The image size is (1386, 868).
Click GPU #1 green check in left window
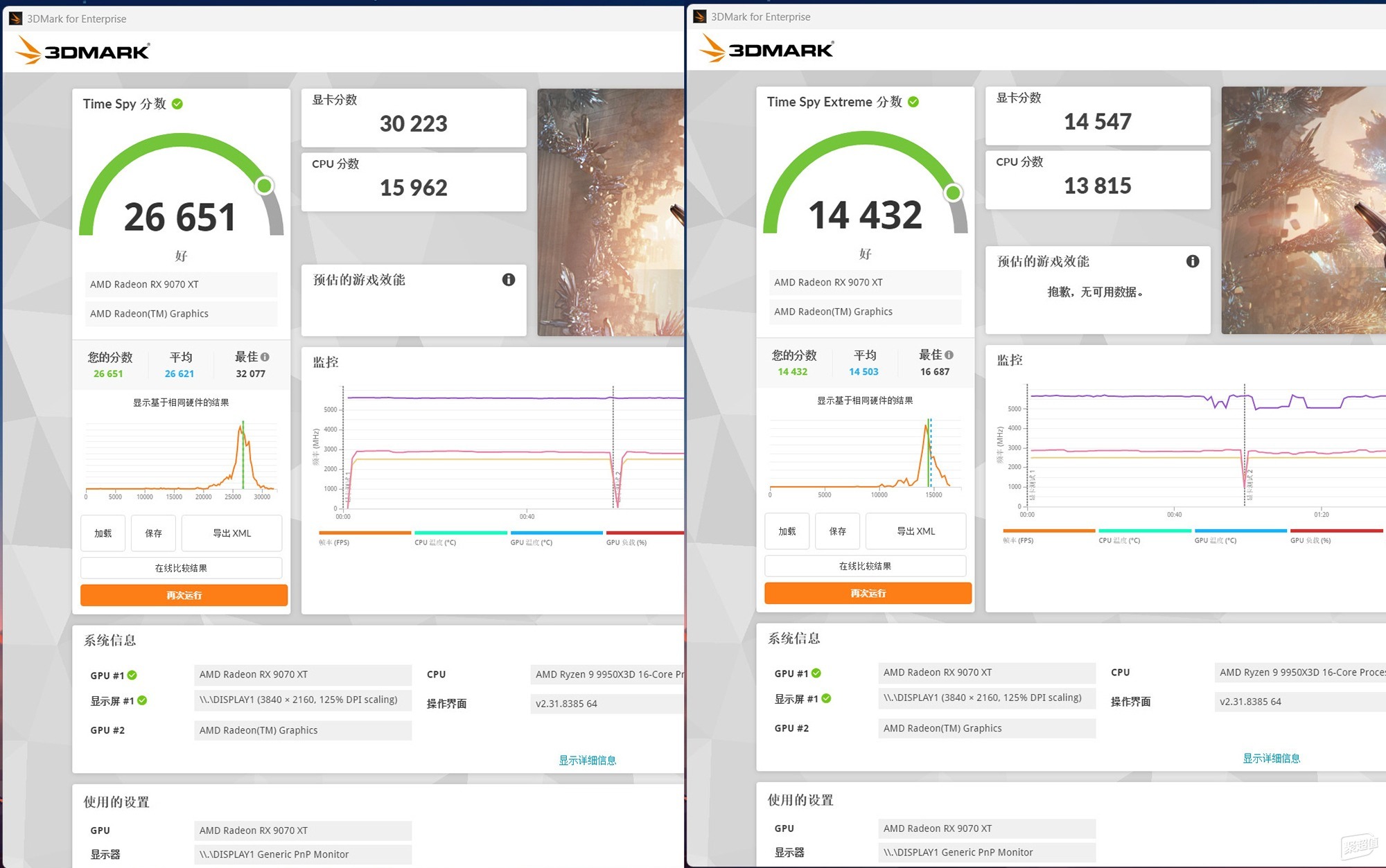coord(132,675)
